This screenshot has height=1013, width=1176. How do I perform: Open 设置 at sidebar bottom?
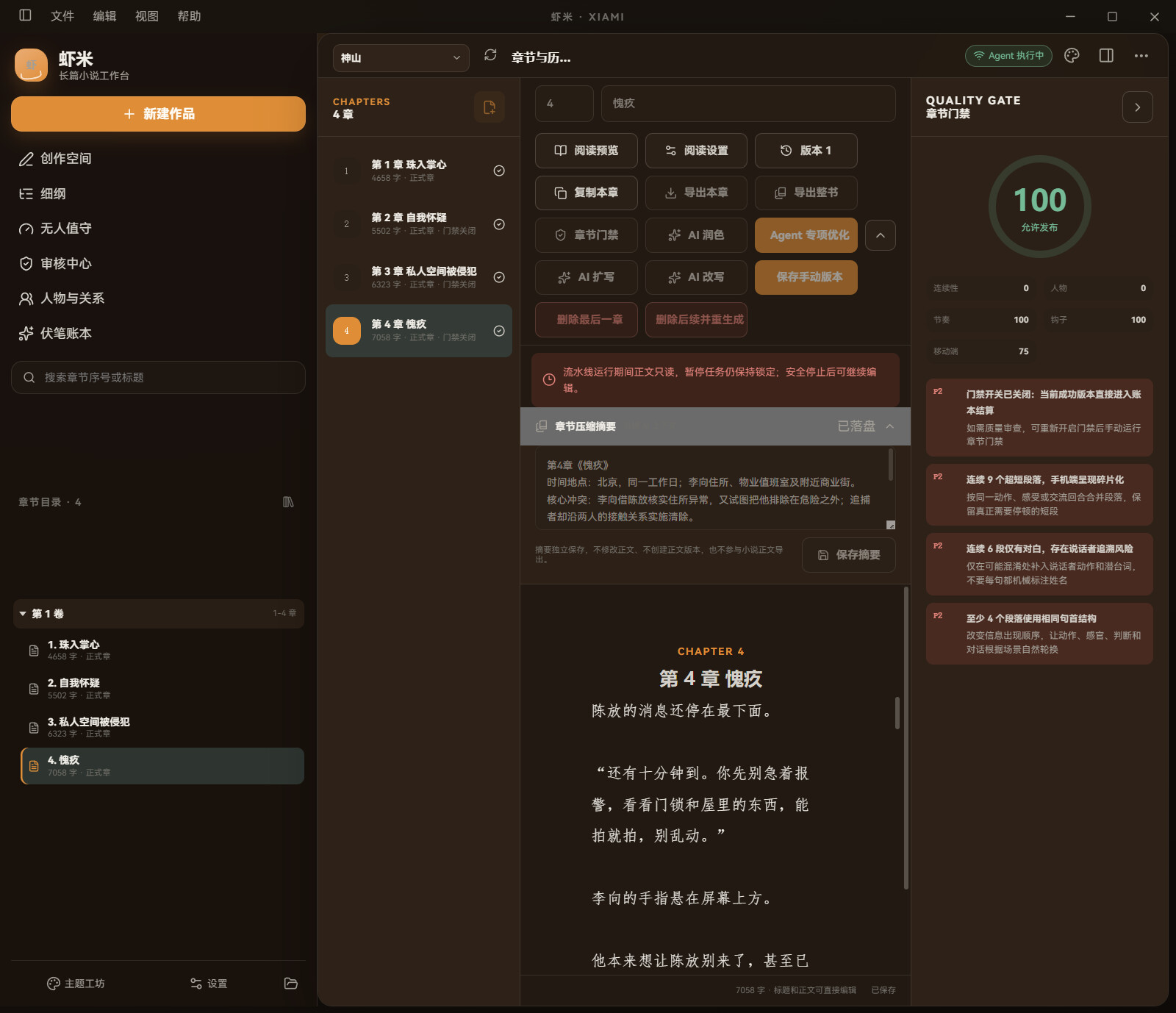[209, 984]
